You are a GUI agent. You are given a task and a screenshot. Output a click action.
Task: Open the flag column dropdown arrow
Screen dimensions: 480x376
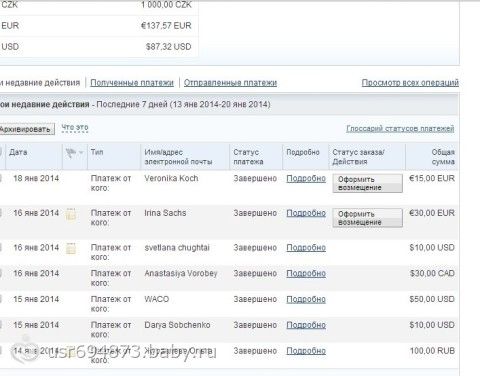(81, 153)
